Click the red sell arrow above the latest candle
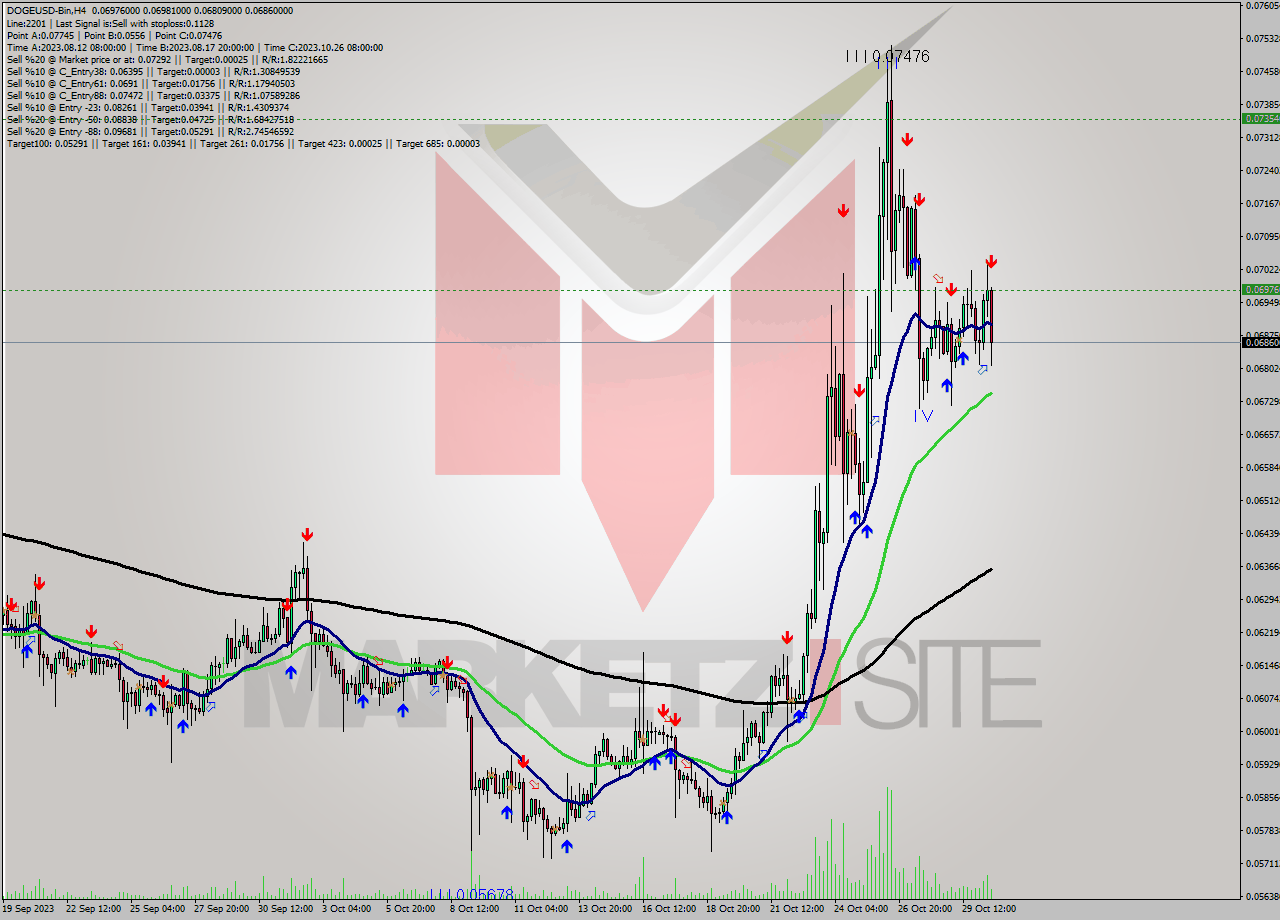Screen dimensions: 1280x920 point(991,261)
